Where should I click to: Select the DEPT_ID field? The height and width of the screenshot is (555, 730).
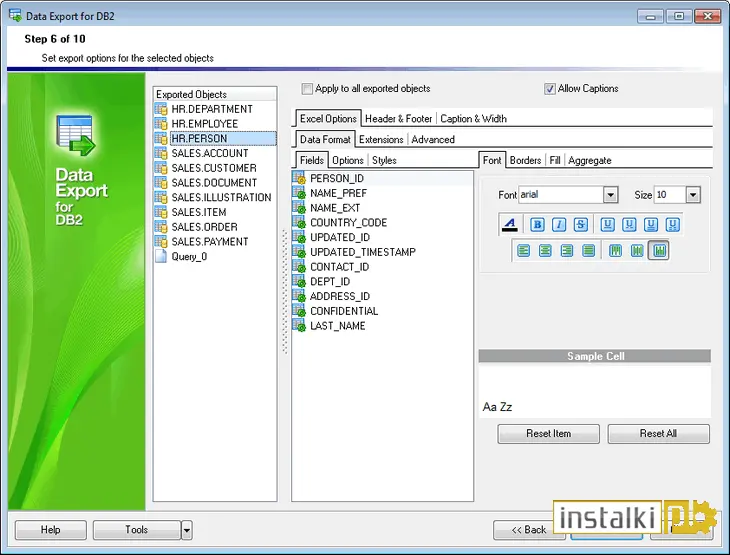pyautogui.click(x=330, y=282)
